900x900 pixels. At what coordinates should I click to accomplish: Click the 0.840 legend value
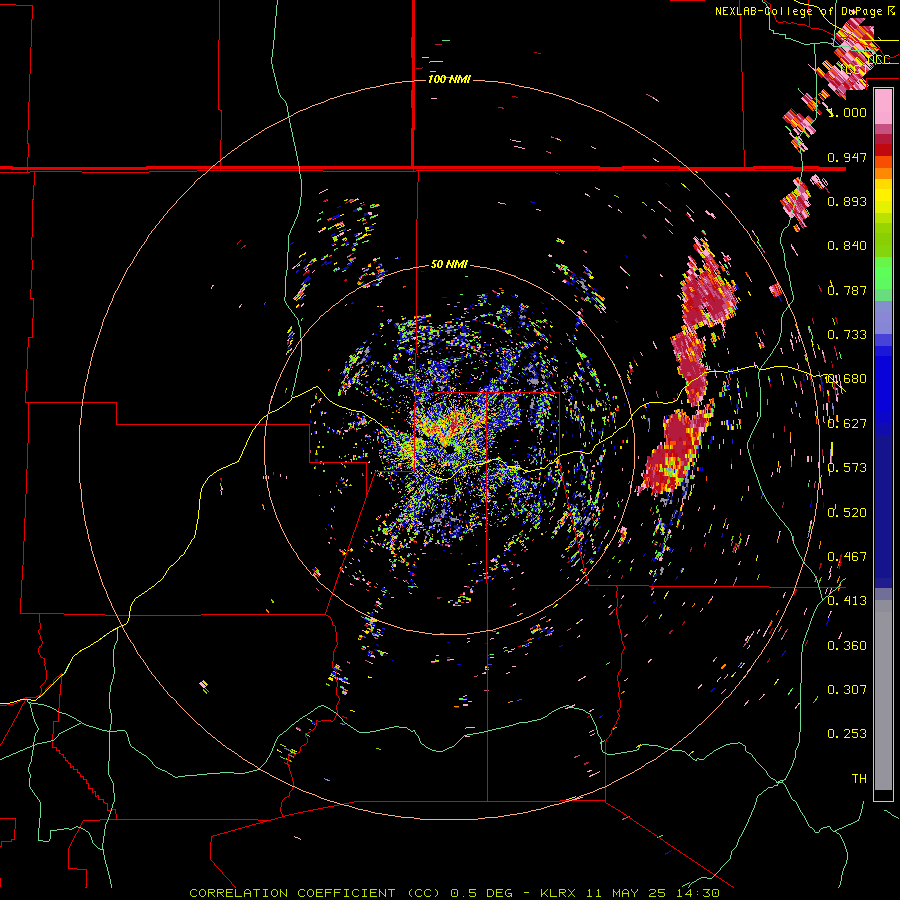(847, 245)
